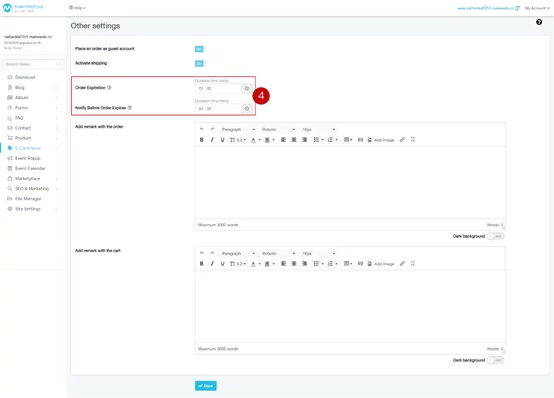This screenshot has height=398, width=554.
Task: Open Roboto font dropdown in order remark editor
Action: tap(278, 129)
